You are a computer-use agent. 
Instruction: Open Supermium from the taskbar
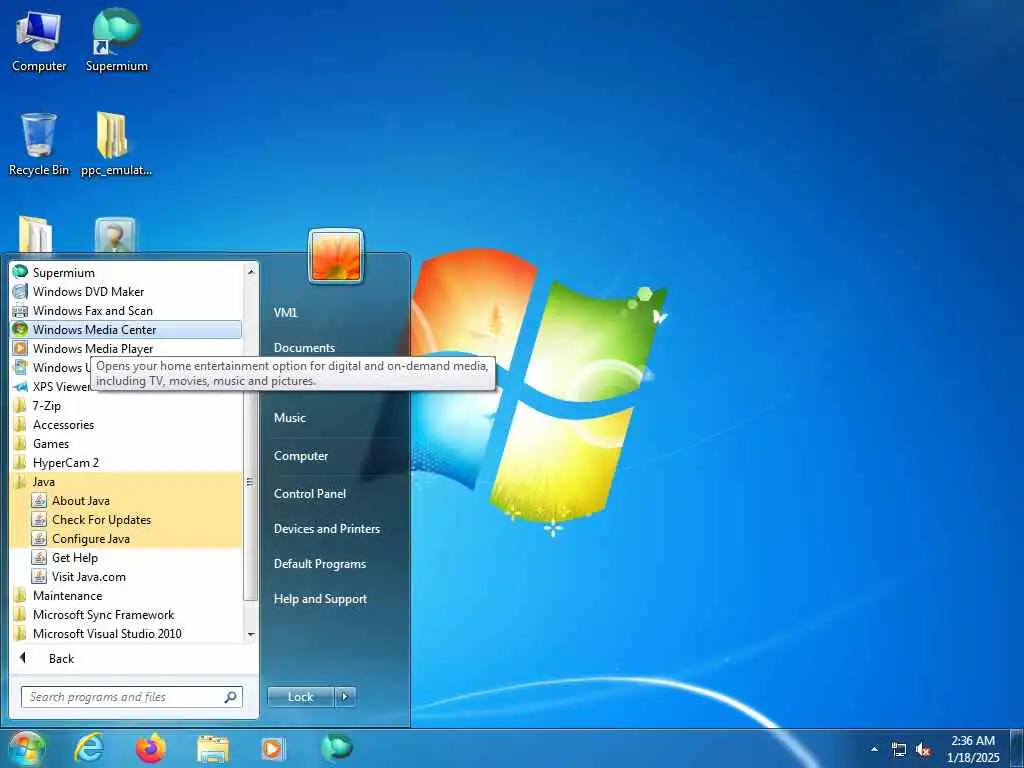click(336, 748)
